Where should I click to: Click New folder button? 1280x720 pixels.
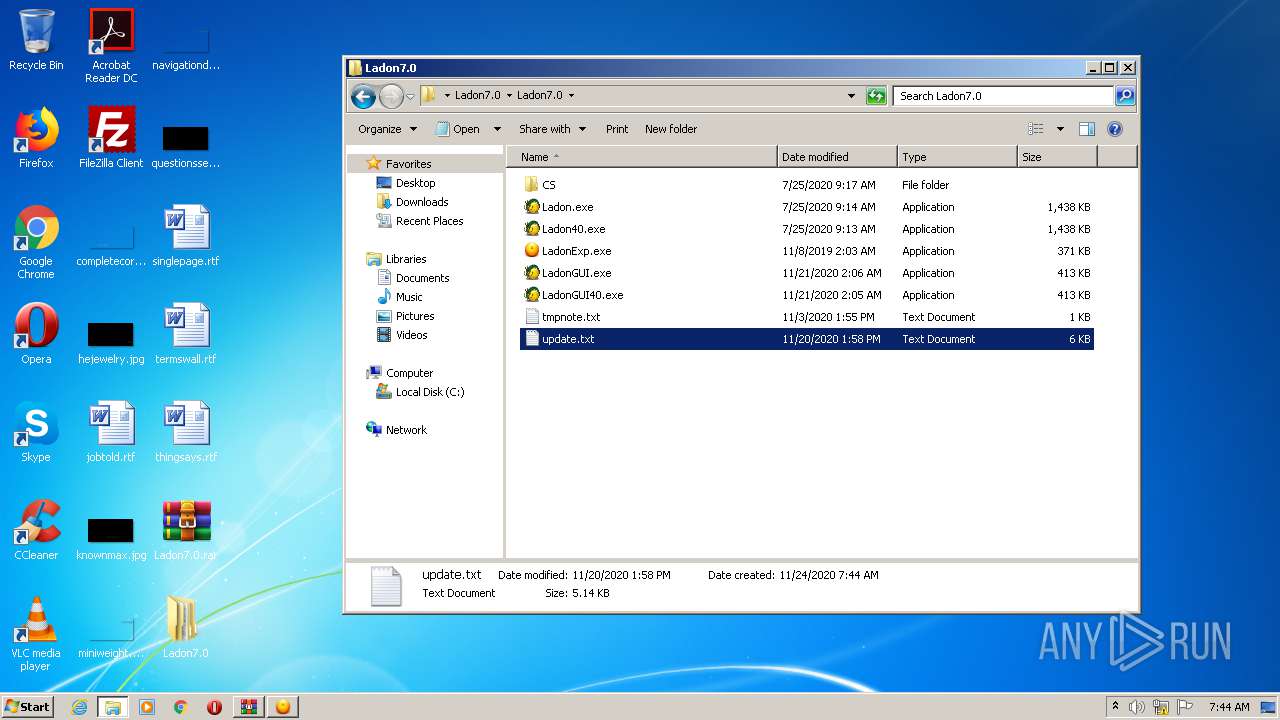click(671, 129)
